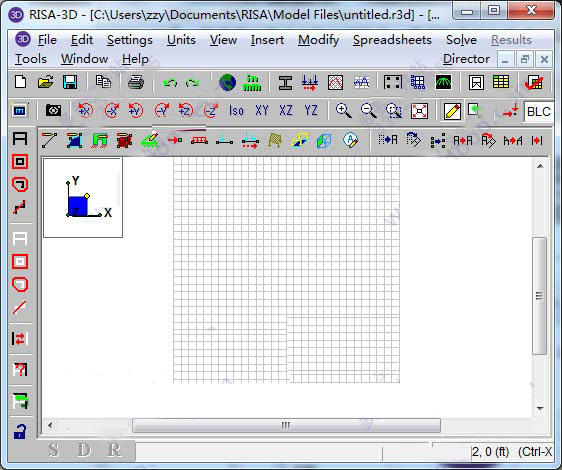
Task: Open the Spreadsheets menu
Action: click(392, 40)
